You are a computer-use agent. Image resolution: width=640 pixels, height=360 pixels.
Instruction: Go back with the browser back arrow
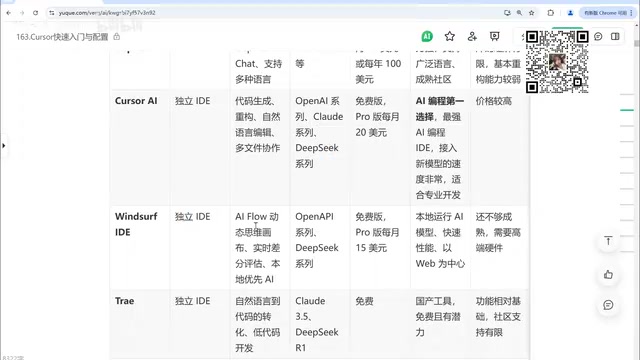pyautogui.click(x=9, y=13)
